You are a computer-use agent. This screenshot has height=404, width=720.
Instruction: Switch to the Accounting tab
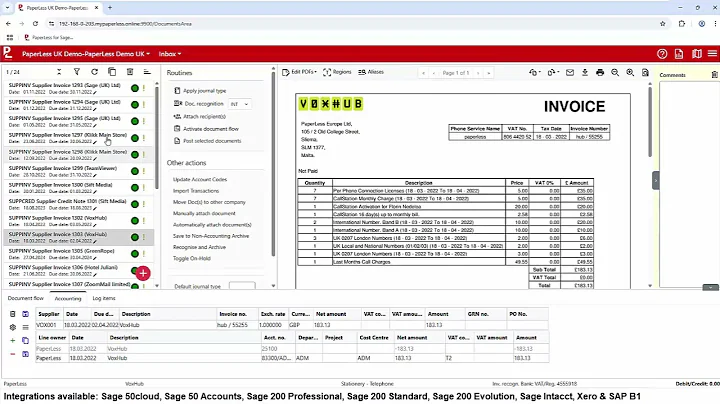coord(68,298)
